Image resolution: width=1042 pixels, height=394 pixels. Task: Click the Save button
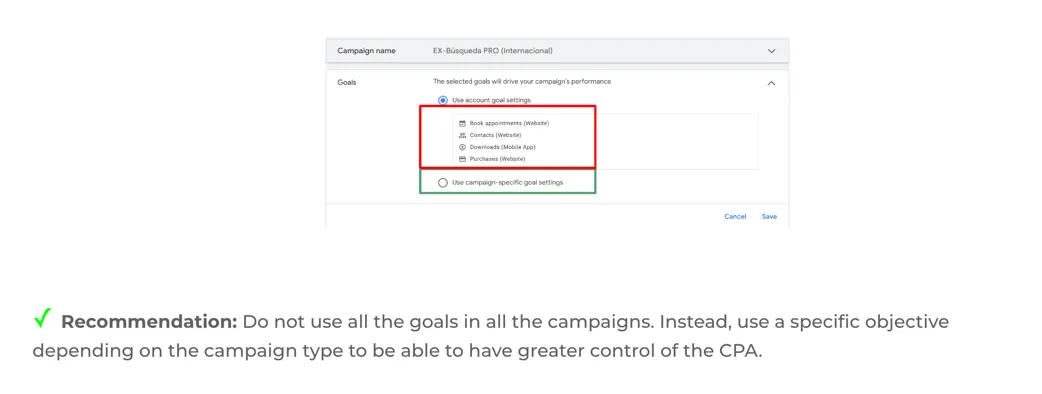769,217
